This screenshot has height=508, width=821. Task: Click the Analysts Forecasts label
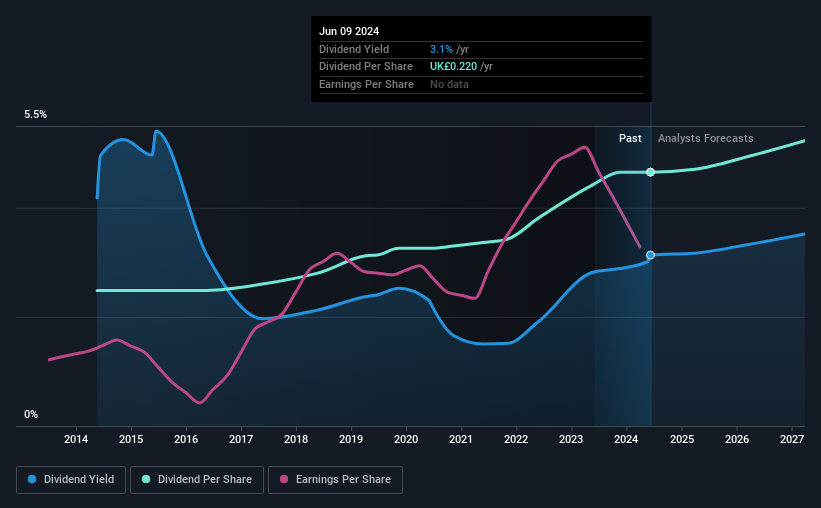pyautogui.click(x=705, y=138)
